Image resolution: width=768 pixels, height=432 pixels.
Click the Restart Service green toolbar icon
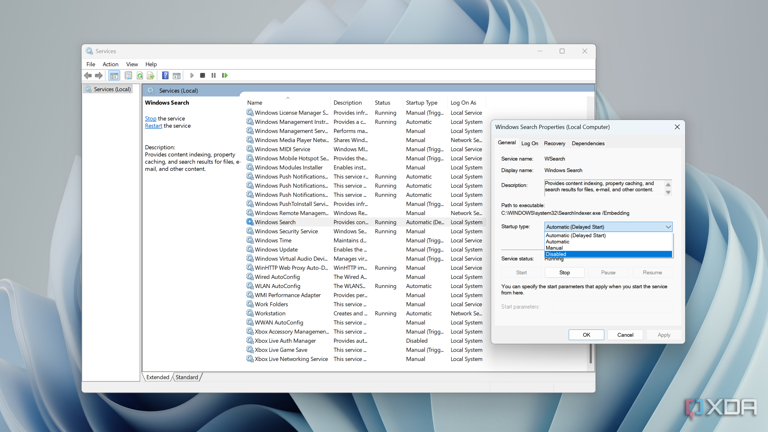click(225, 75)
